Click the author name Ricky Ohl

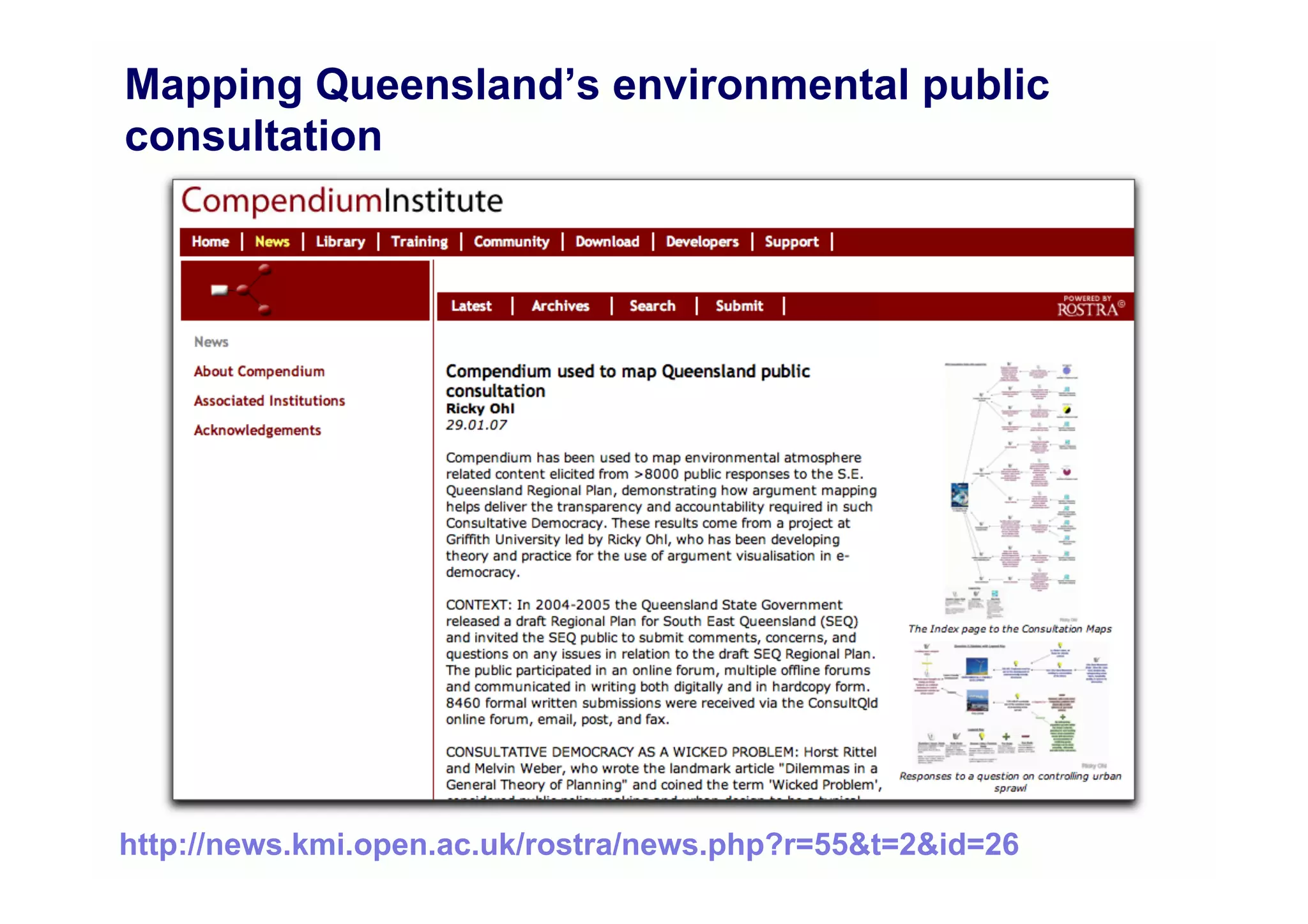tap(480, 409)
